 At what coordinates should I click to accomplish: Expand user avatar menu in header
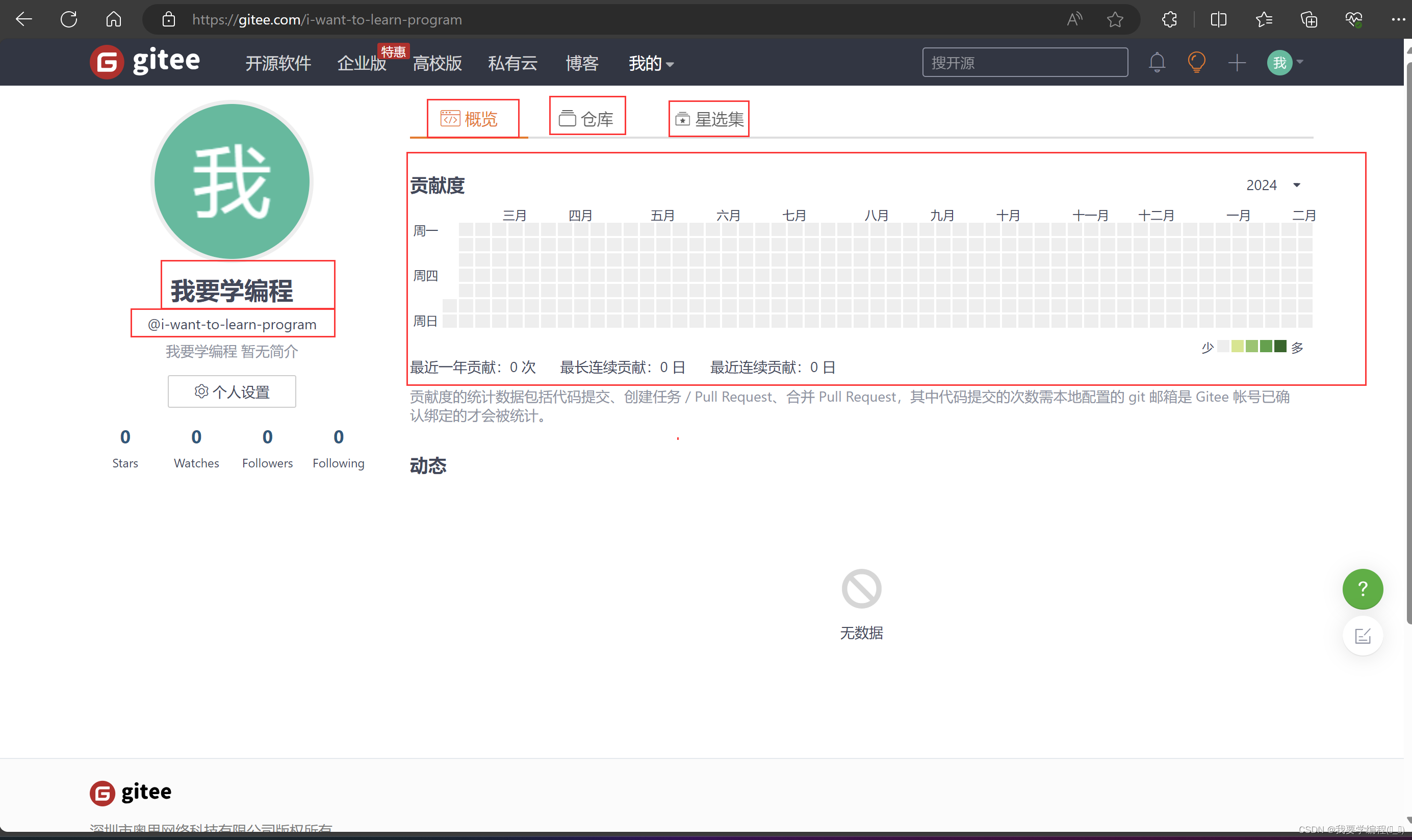click(x=1285, y=62)
